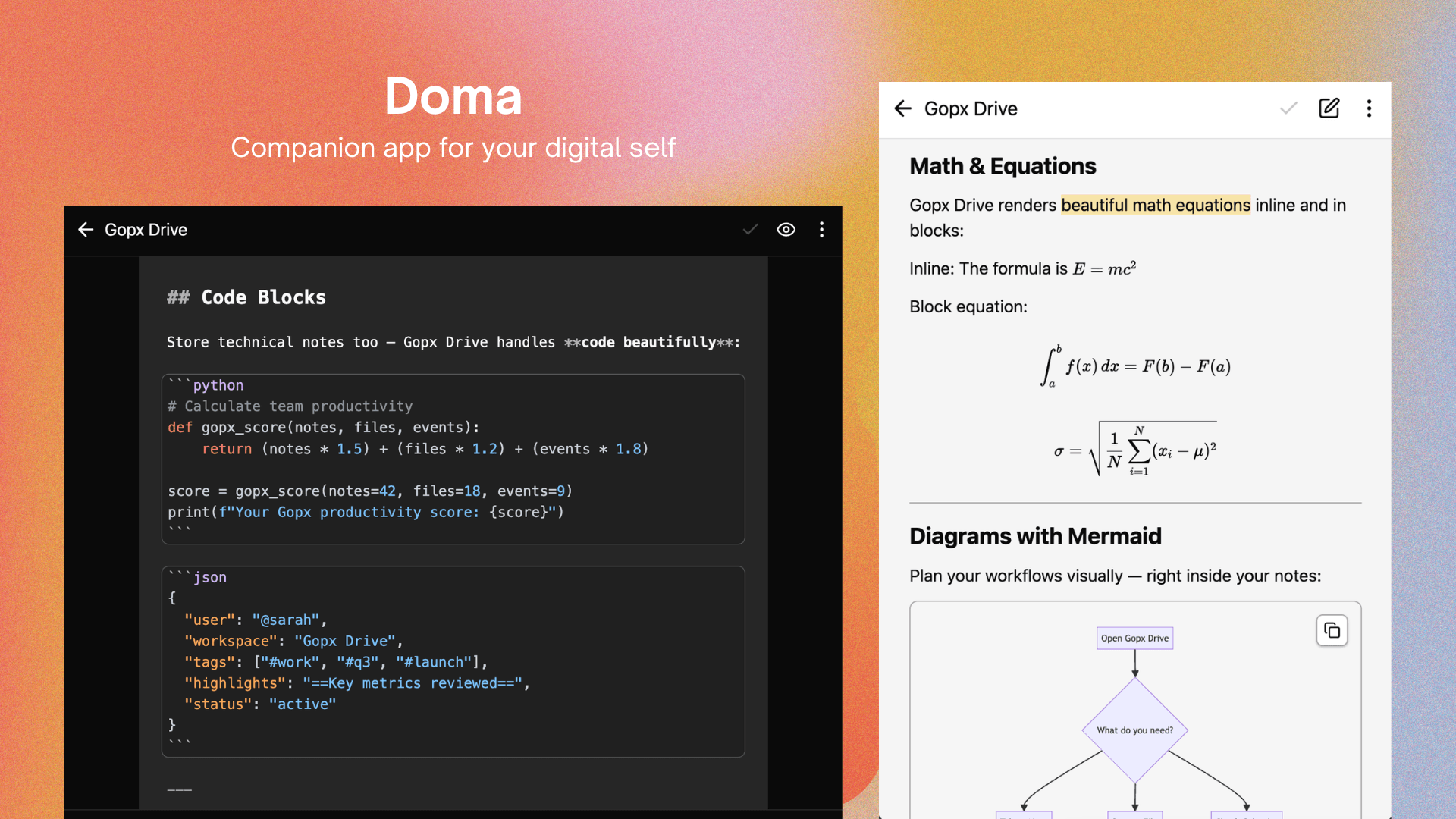Click 'Store technical notes too' paragraph in editor

[x=453, y=342]
